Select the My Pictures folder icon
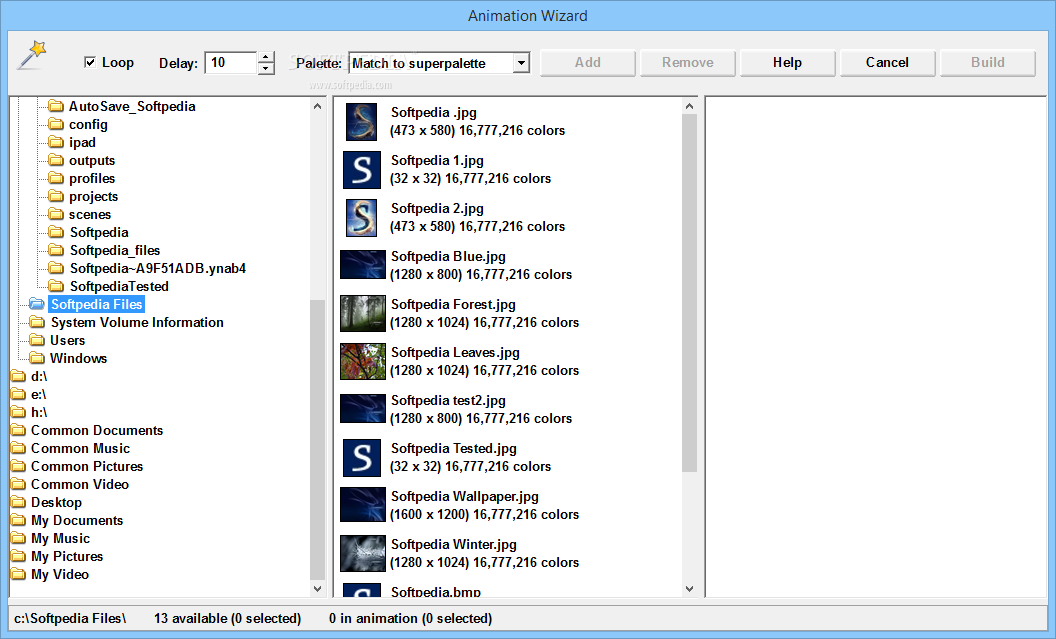The height and width of the screenshot is (639, 1056). point(18,556)
